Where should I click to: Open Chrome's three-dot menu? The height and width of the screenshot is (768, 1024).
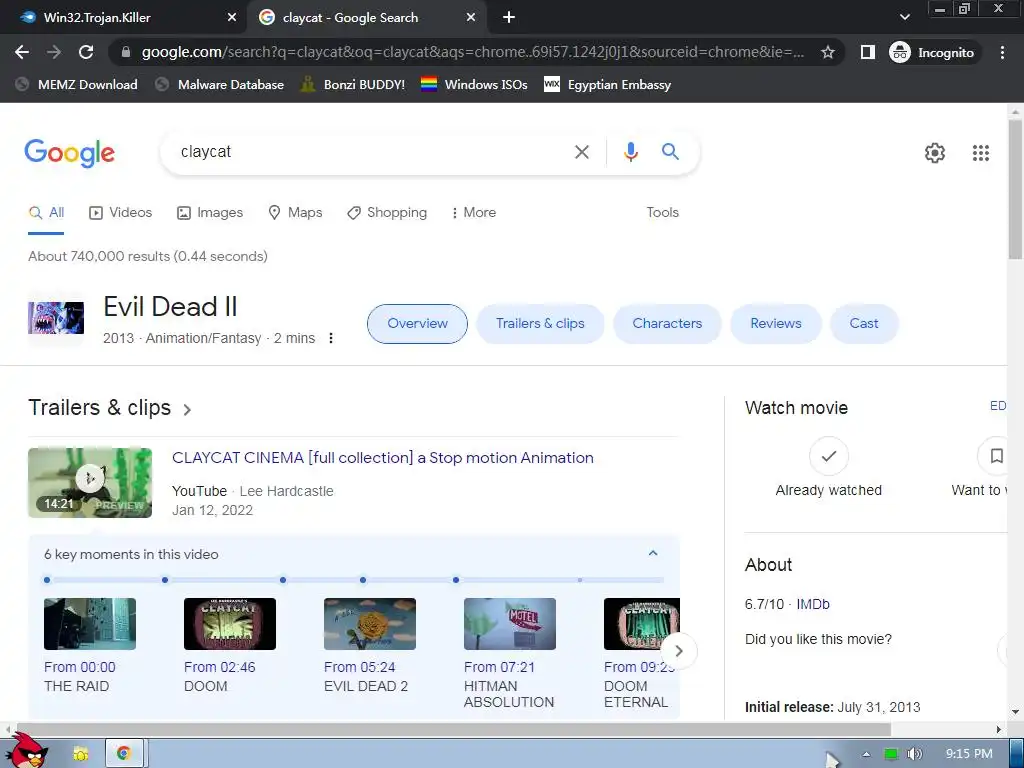click(1002, 52)
